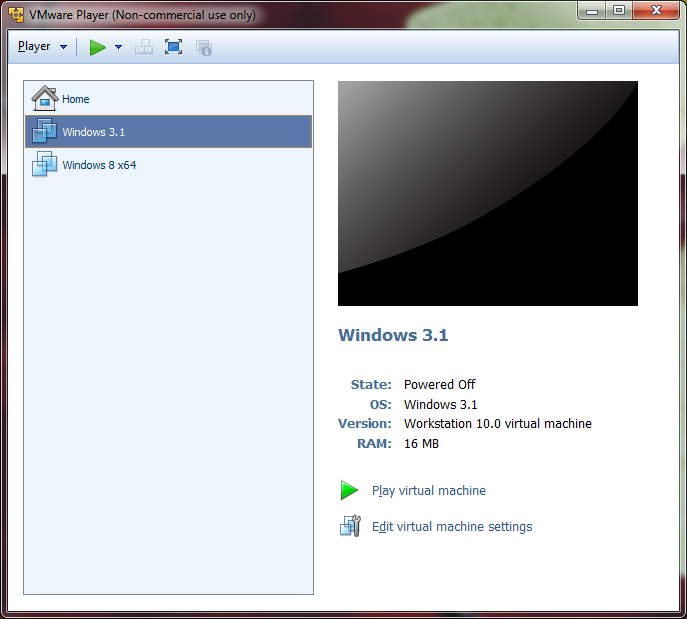687x619 pixels.
Task: Click green arrow icon beside Play virtual machine
Action: pyautogui.click(x=349, y=491)
